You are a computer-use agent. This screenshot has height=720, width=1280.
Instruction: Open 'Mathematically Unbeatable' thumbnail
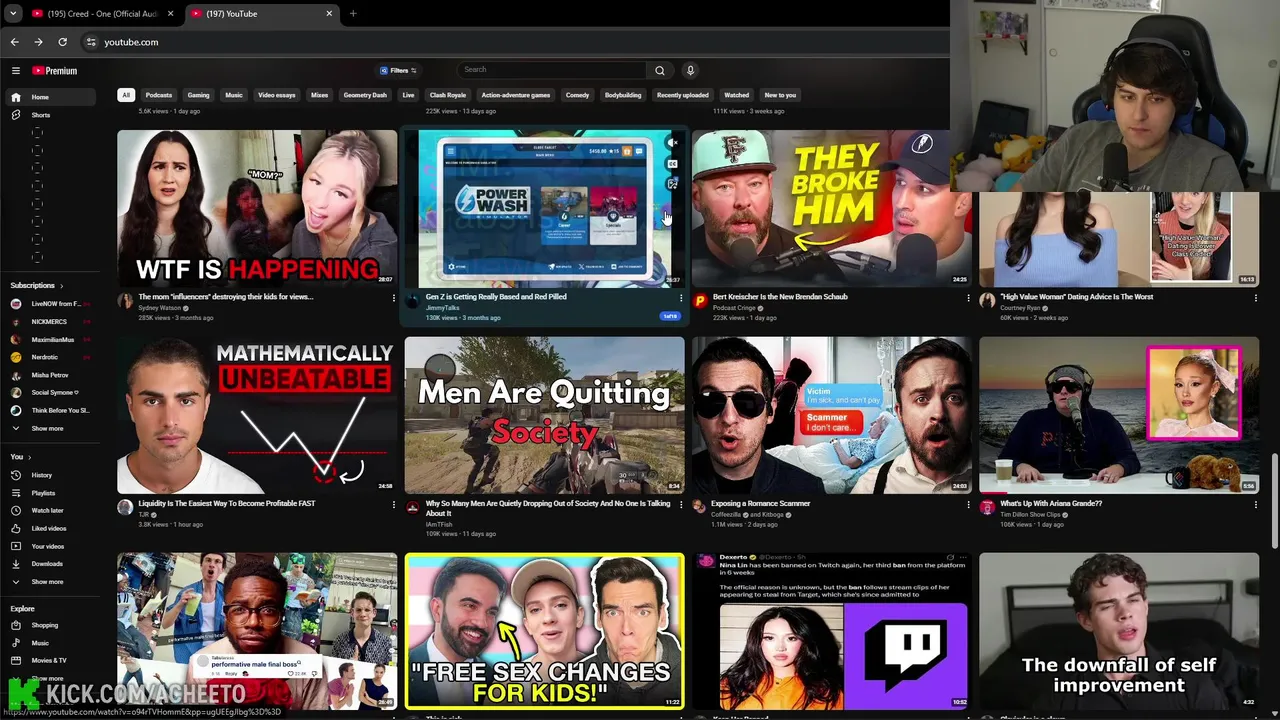[x=257, y=414]
